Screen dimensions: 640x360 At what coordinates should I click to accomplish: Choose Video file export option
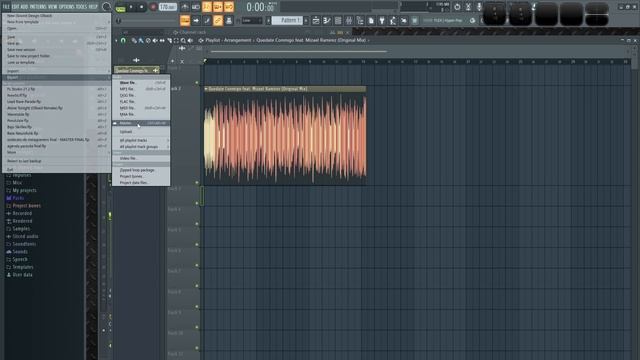141,158
